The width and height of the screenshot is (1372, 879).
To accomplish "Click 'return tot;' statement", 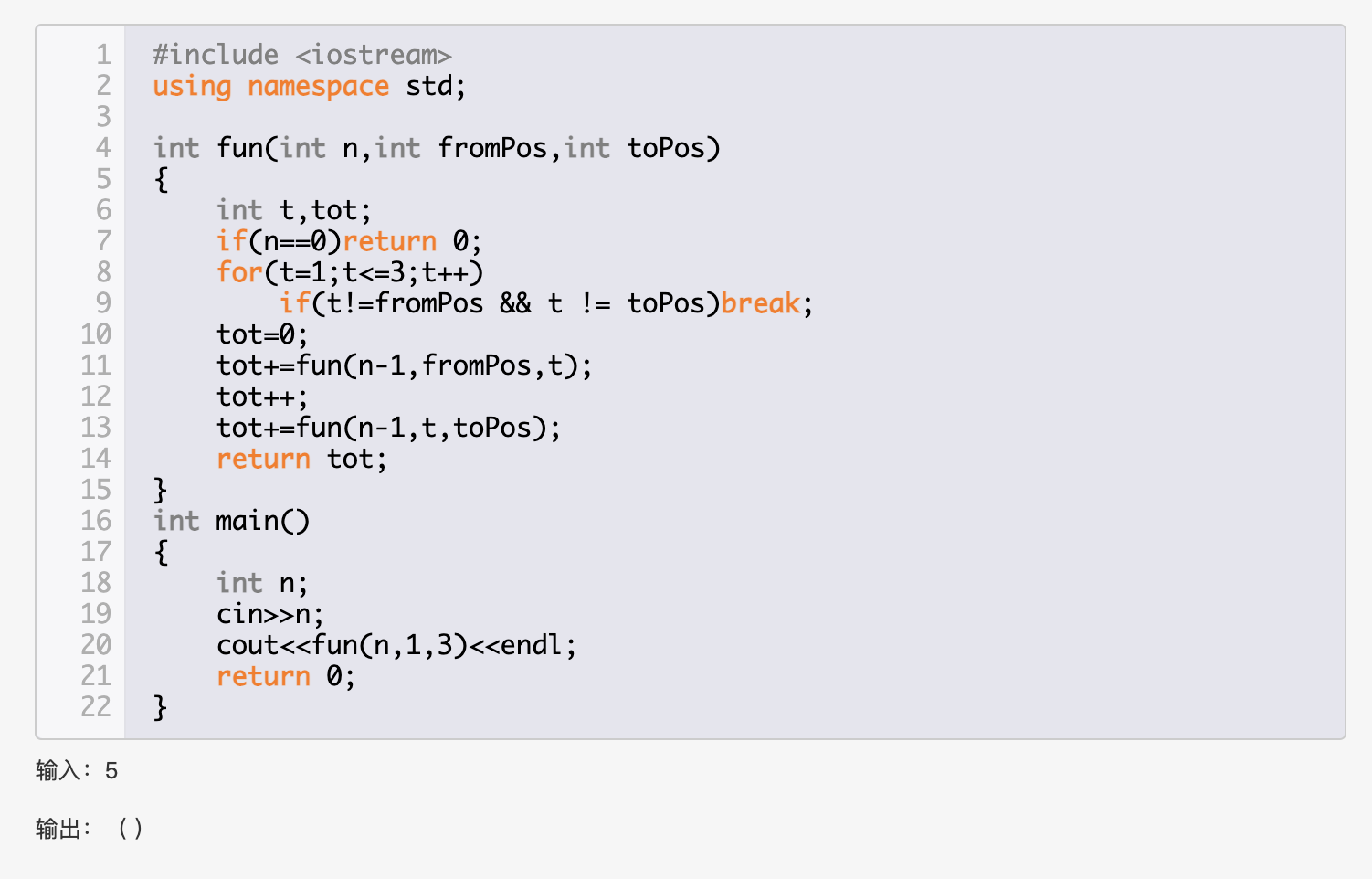I will tap(301, 459).
